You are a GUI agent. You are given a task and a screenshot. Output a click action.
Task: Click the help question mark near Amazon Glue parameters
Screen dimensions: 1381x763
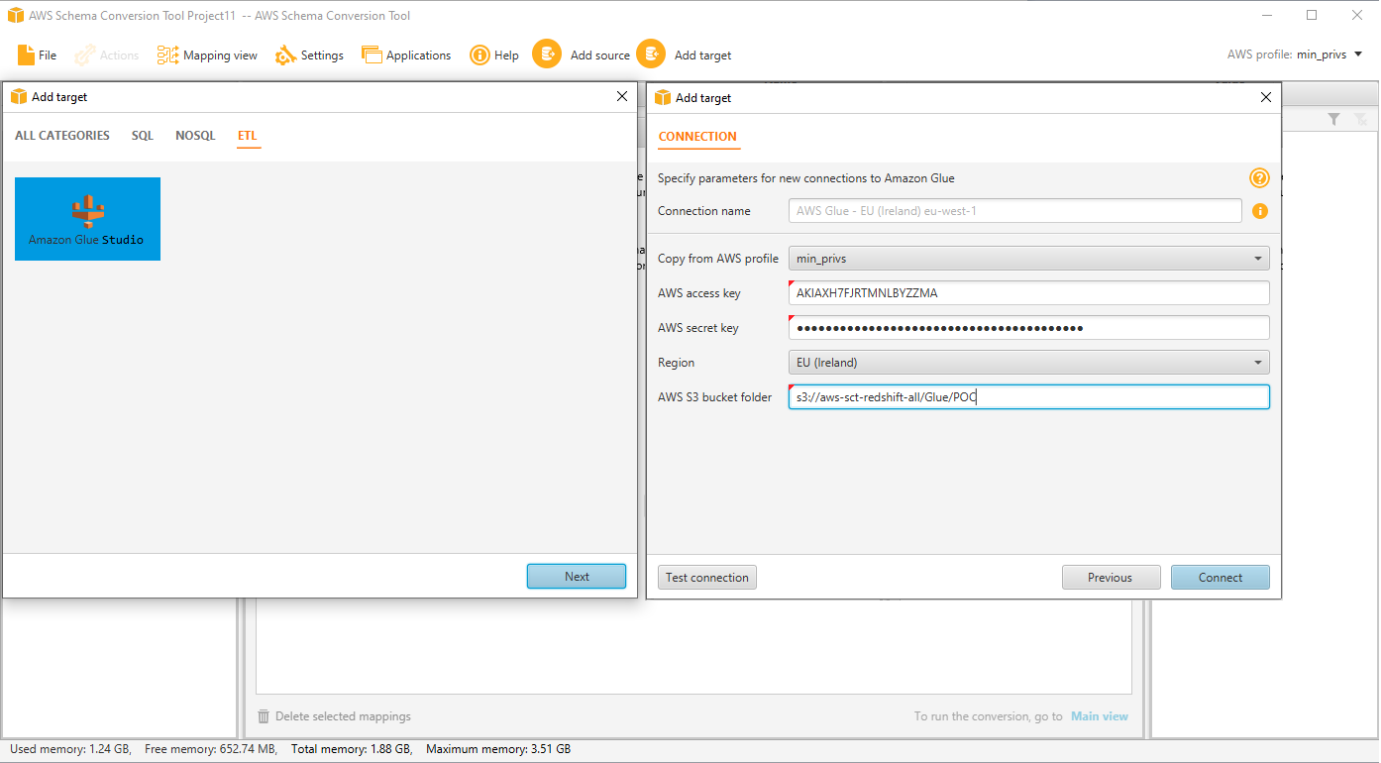[x=1259, y=177]
